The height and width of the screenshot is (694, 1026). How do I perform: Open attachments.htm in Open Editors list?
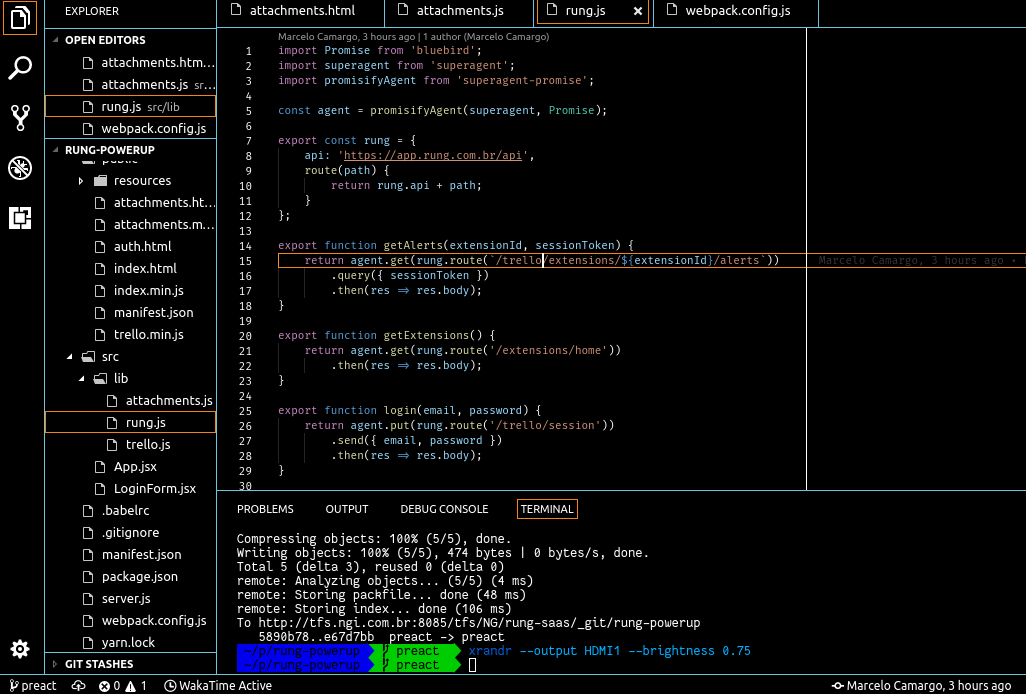(130, 63)
